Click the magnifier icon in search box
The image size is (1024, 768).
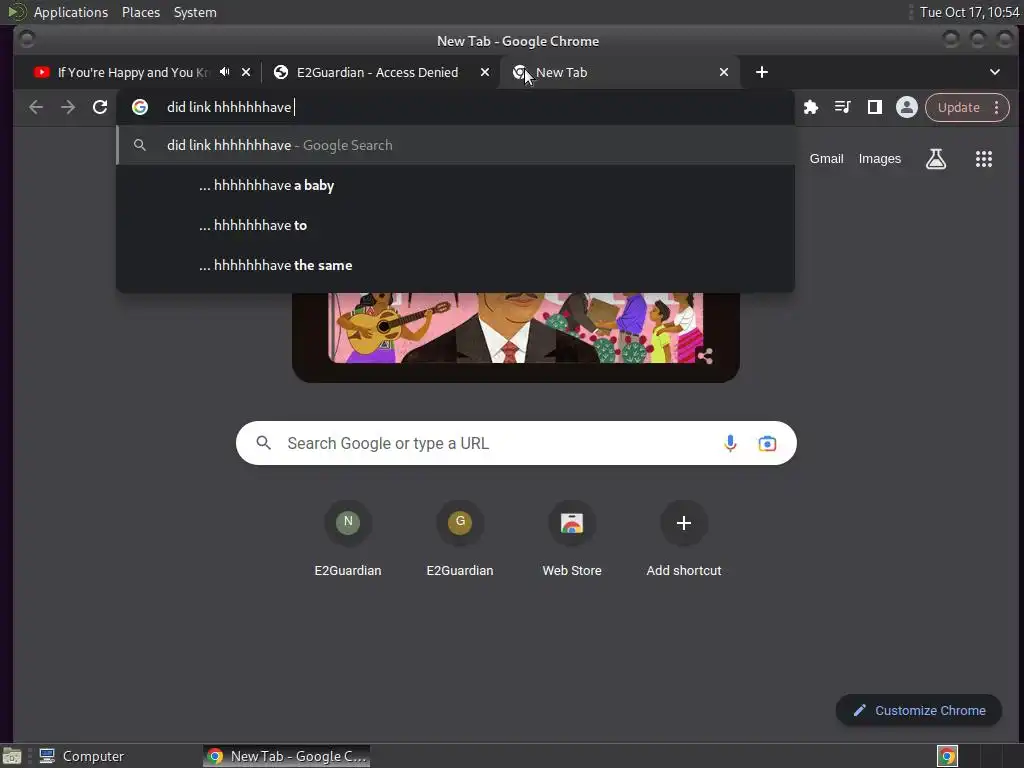(263, 443)
